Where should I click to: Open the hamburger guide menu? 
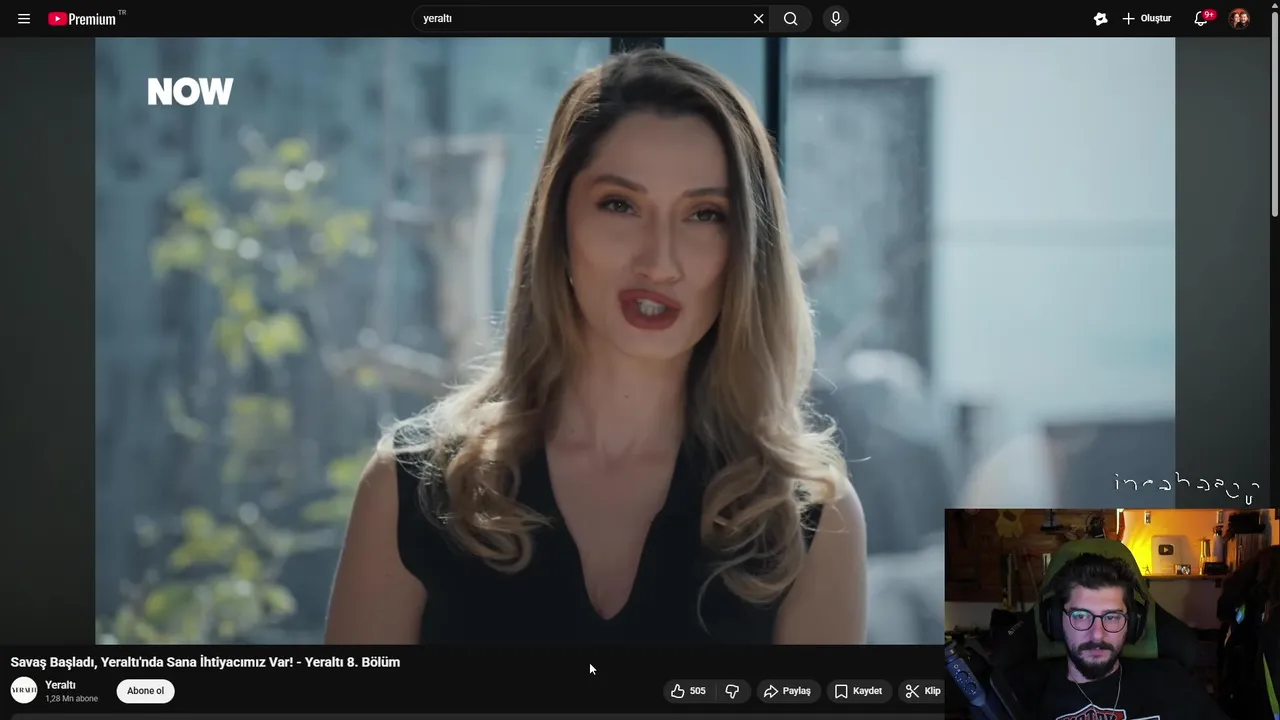tap(24, 19)
